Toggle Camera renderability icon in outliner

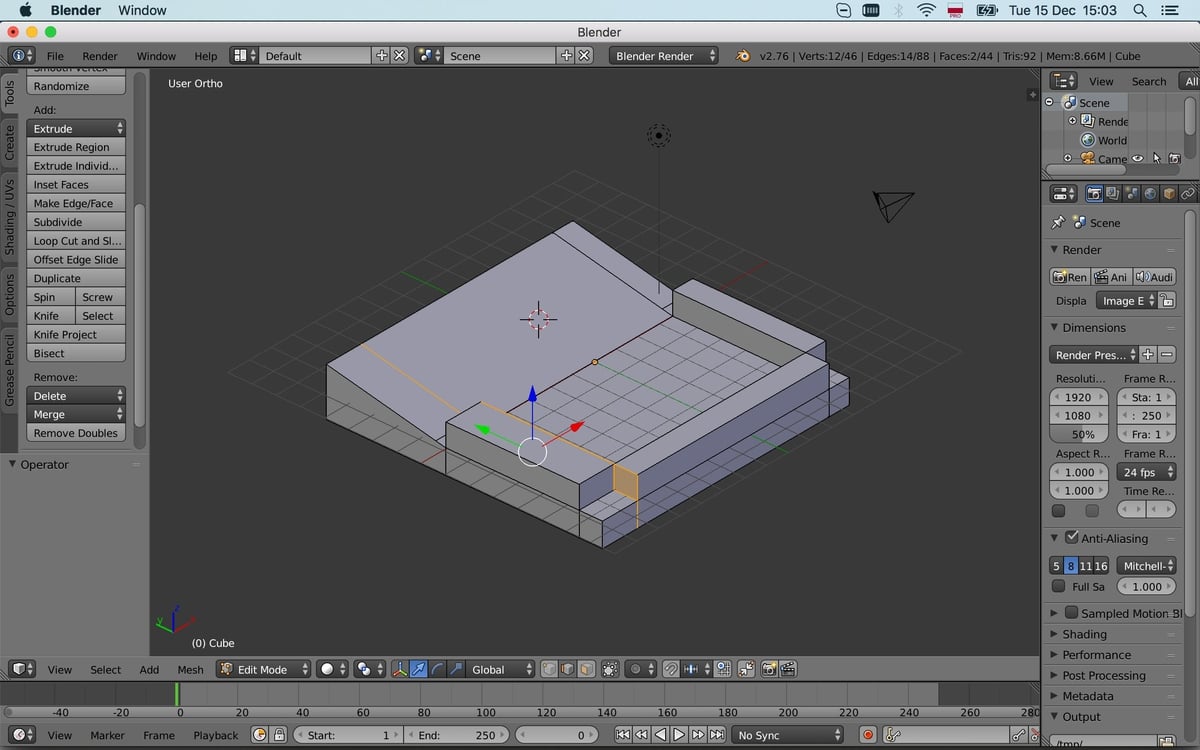point(1175,158)
